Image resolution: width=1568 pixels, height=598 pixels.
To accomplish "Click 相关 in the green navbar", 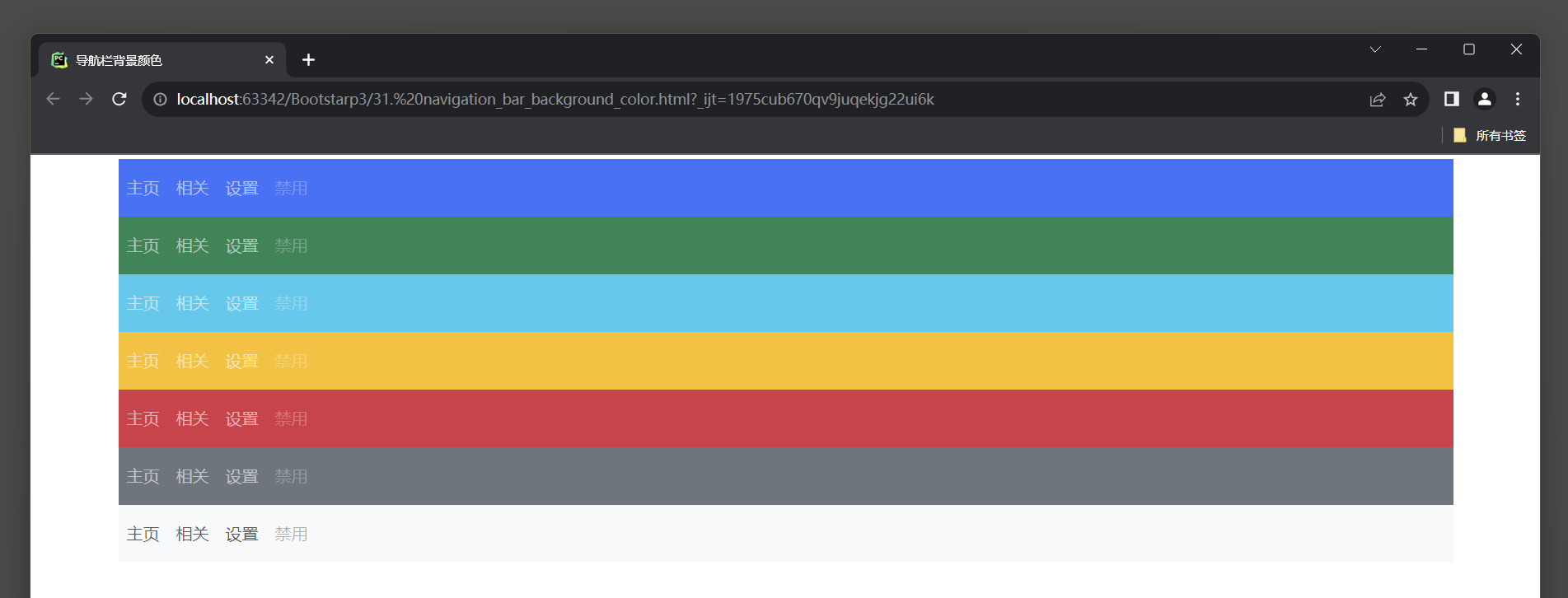I will click(x=193, y=246).
